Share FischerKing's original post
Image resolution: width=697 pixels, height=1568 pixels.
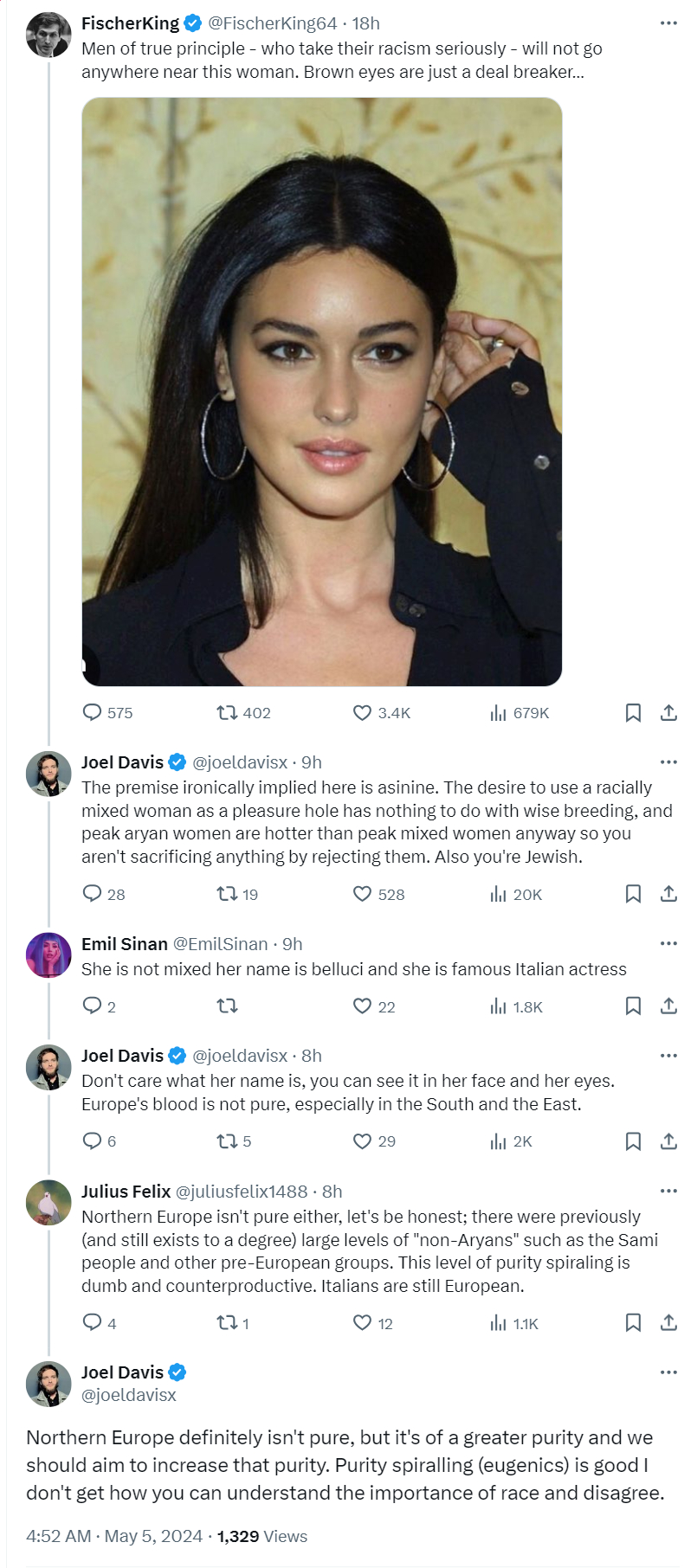pyautogui.click(x=668, y=713)
